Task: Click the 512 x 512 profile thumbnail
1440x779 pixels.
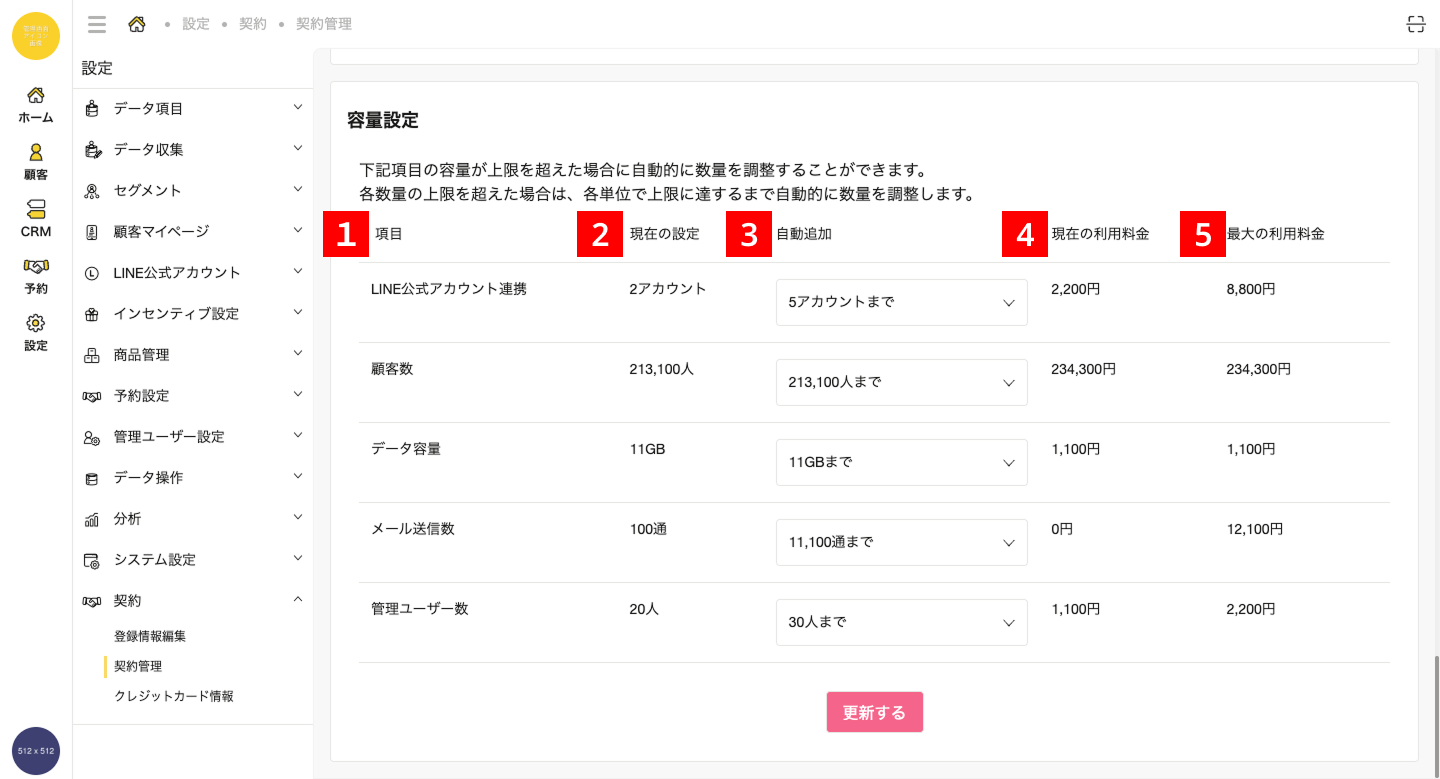Action: click(36, 750)
